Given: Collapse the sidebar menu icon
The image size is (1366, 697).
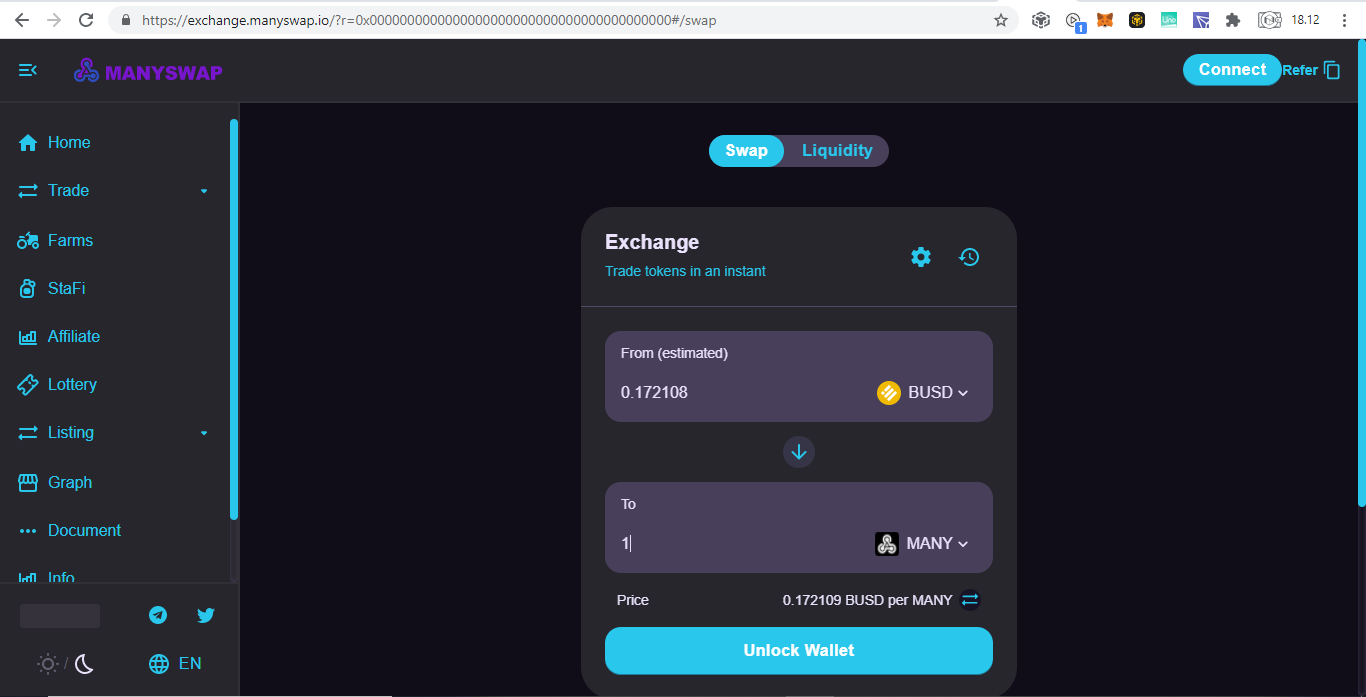Looking at the screenshot, I should pos(28,70).
